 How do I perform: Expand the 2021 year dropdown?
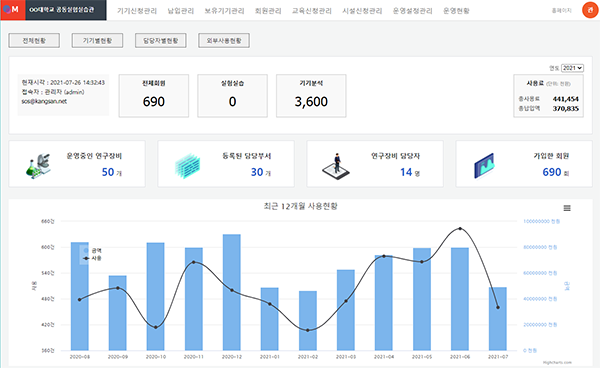click(572, 68)
